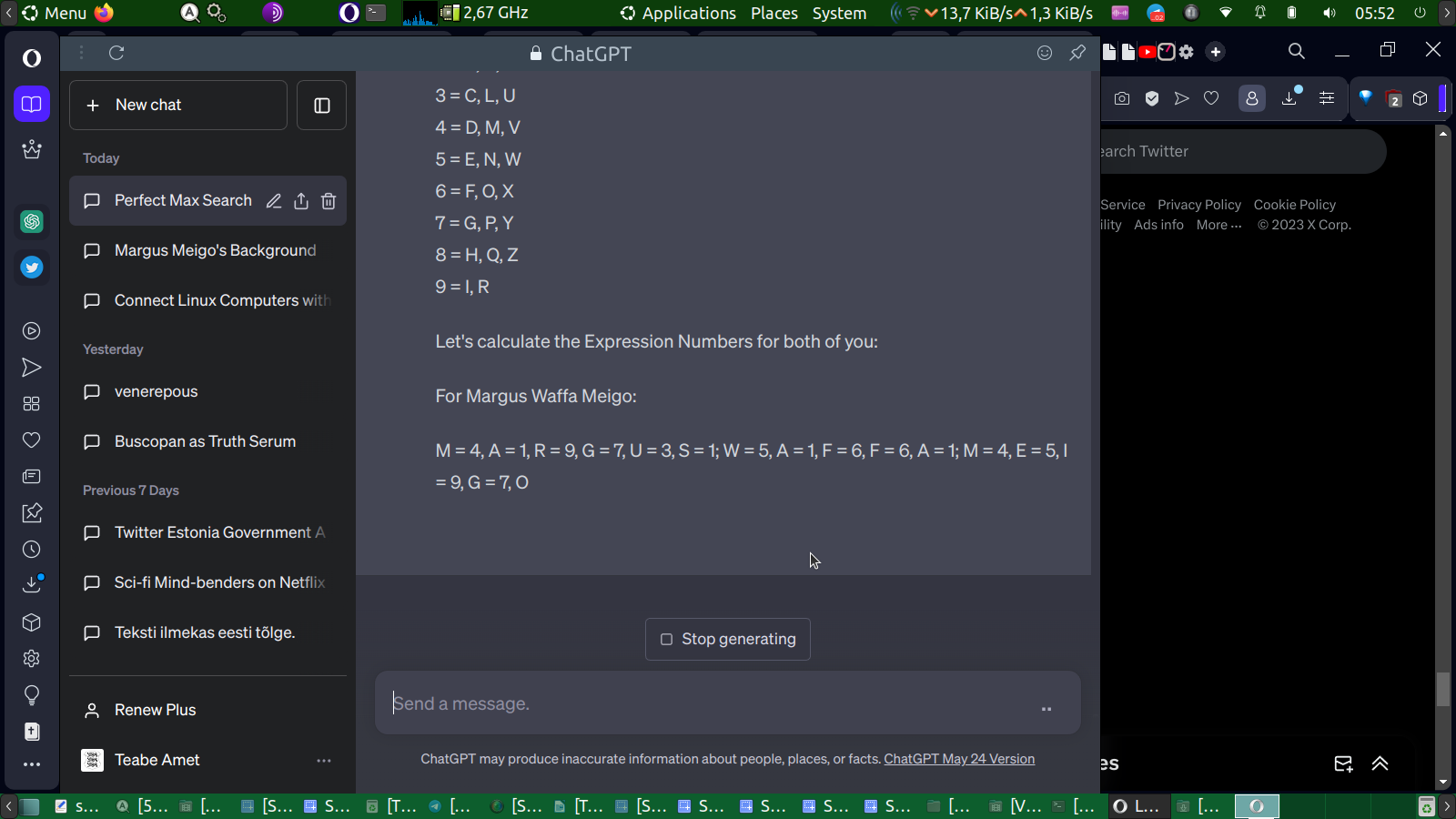
Task: Click the Search Twitter field
Action: (1243, 151)
